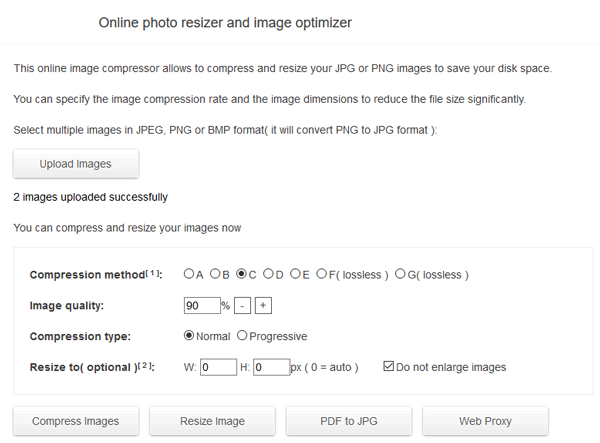
Task: Open the Web Proxy button
Action: pos(485,421)
